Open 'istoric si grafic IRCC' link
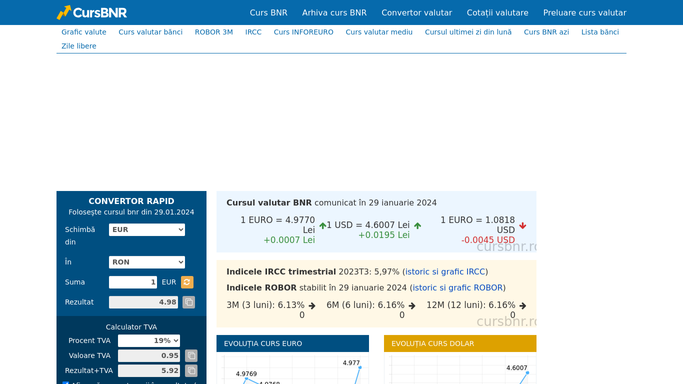The width and height of the screenshot is (683, 384). pos(445,272)
